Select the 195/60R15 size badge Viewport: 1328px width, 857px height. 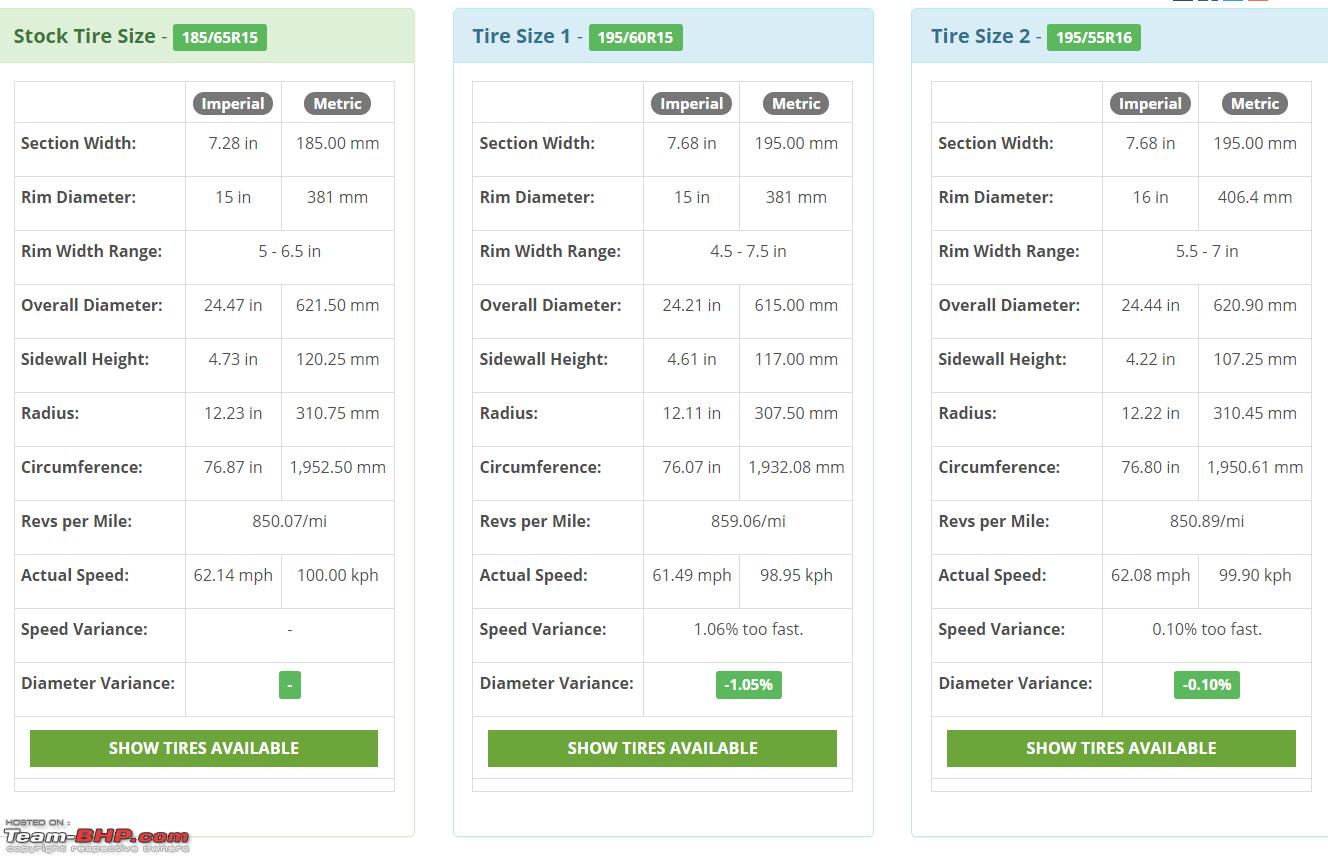pyautogui.click(x=635, y=38)
